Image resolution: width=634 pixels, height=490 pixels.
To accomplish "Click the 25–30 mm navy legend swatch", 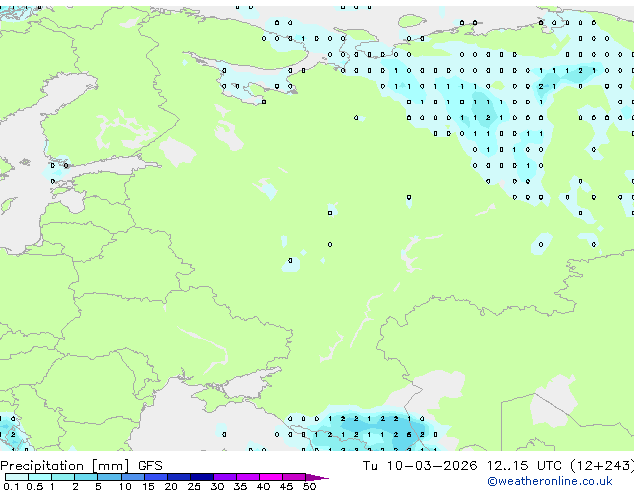I will (202, 477).
